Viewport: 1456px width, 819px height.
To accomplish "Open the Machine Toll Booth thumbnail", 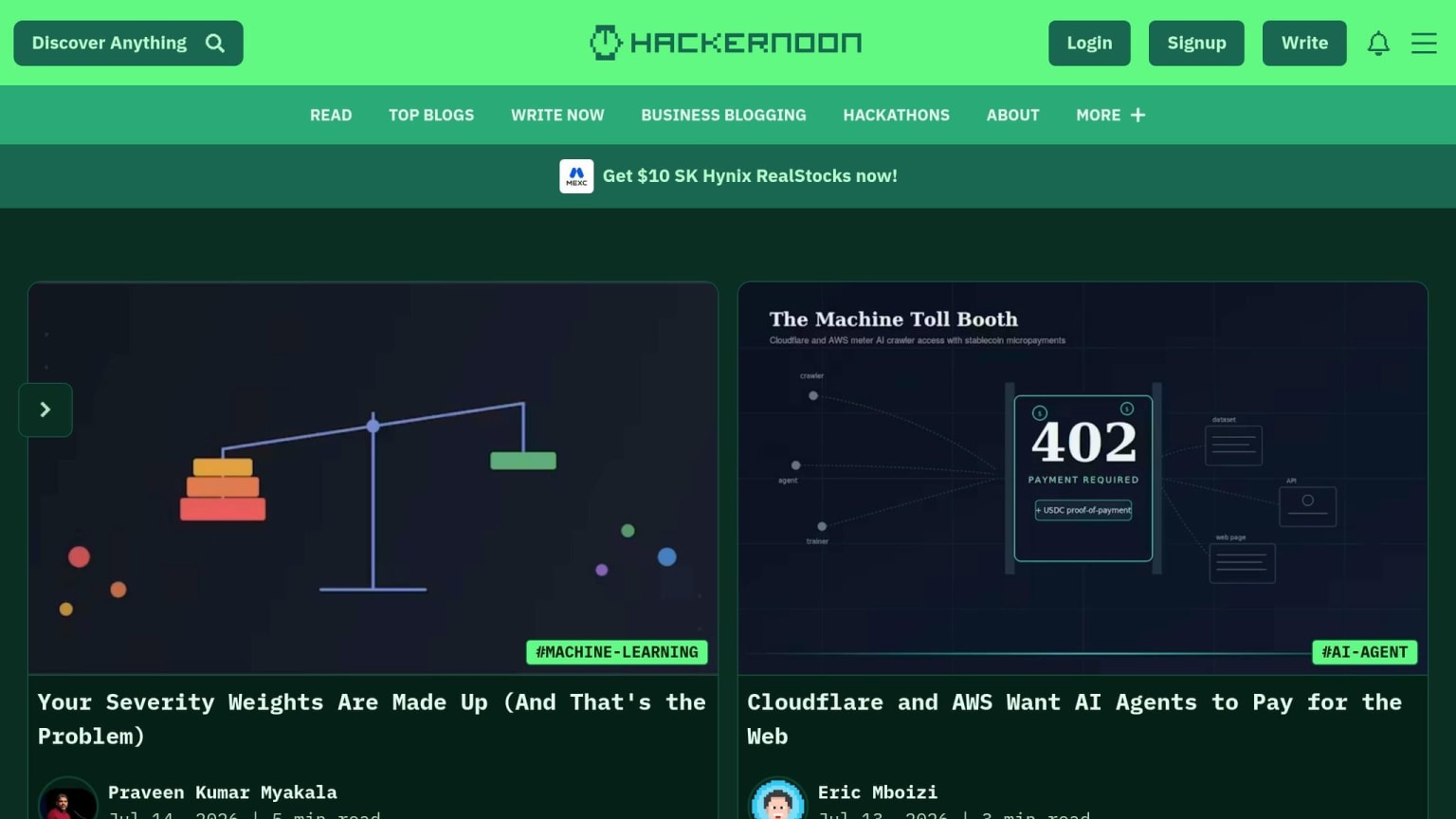I will coord(1083,478).
